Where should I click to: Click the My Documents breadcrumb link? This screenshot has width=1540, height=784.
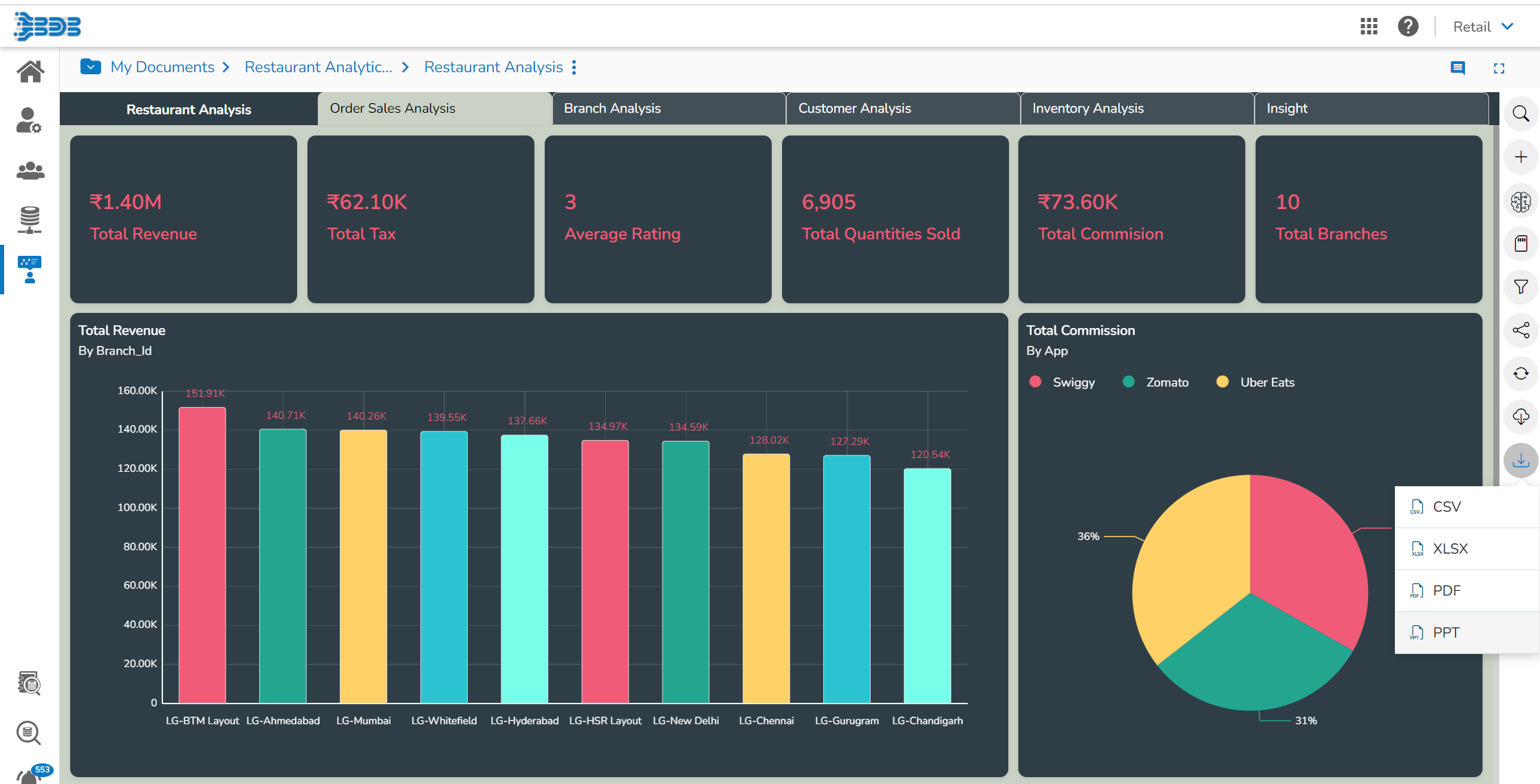click(162, 66)
